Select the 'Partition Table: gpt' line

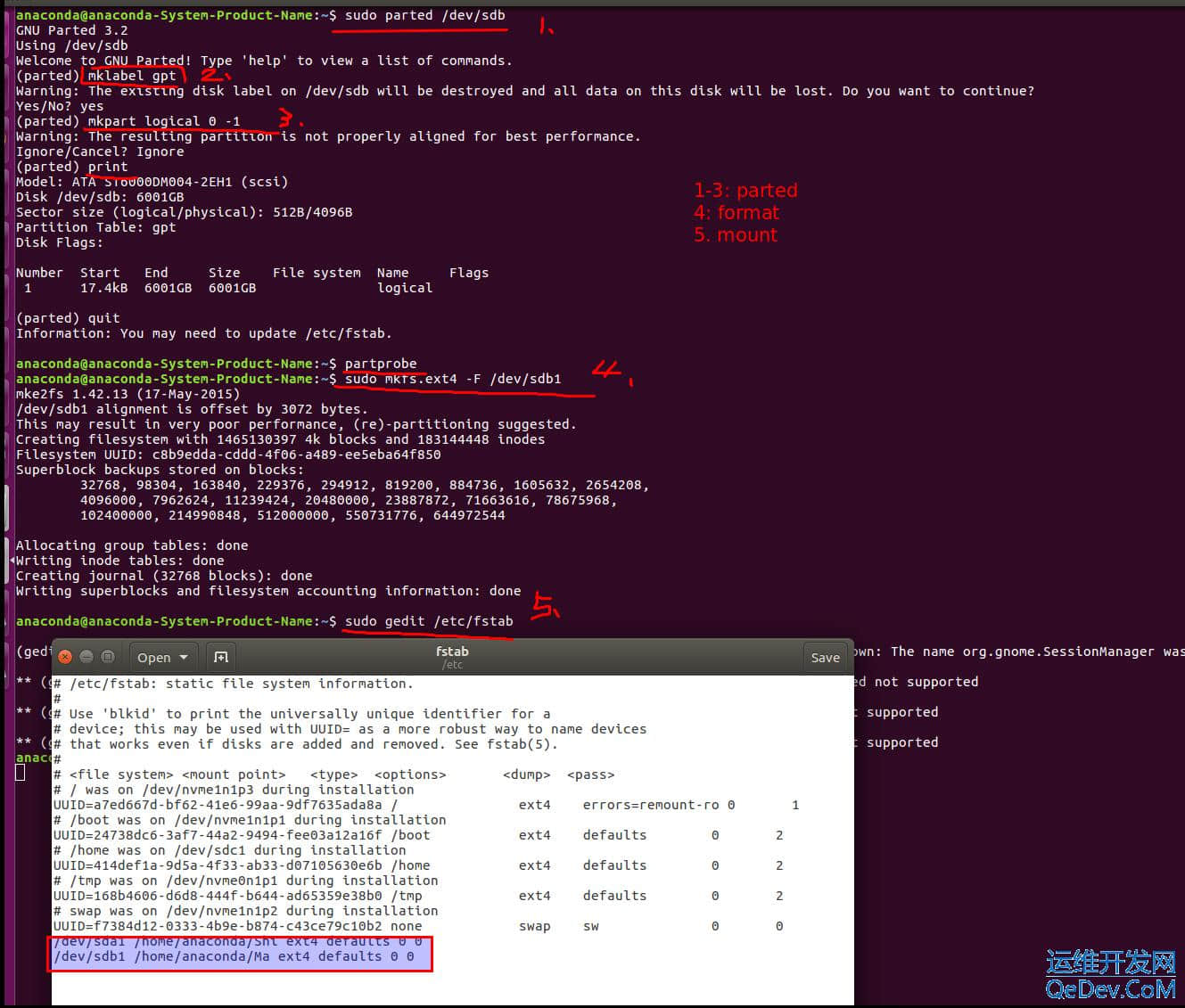[96, 227]
